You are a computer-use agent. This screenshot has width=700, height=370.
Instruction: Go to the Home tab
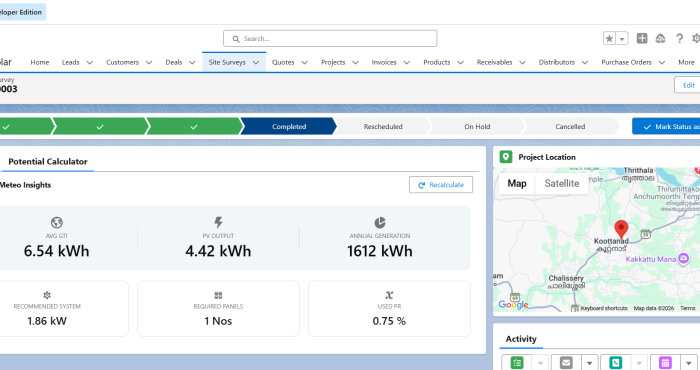tap(40, 62)
